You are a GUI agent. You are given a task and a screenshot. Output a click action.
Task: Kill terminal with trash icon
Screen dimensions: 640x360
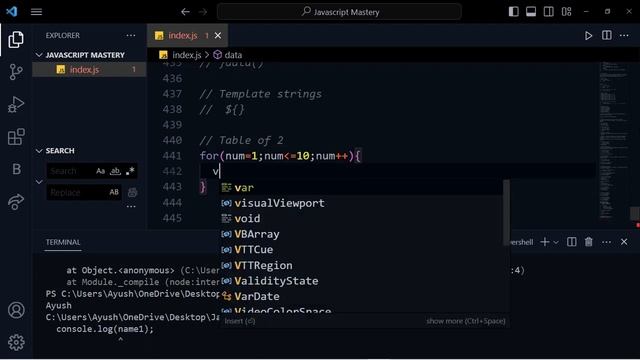click(x=589, y=242)
